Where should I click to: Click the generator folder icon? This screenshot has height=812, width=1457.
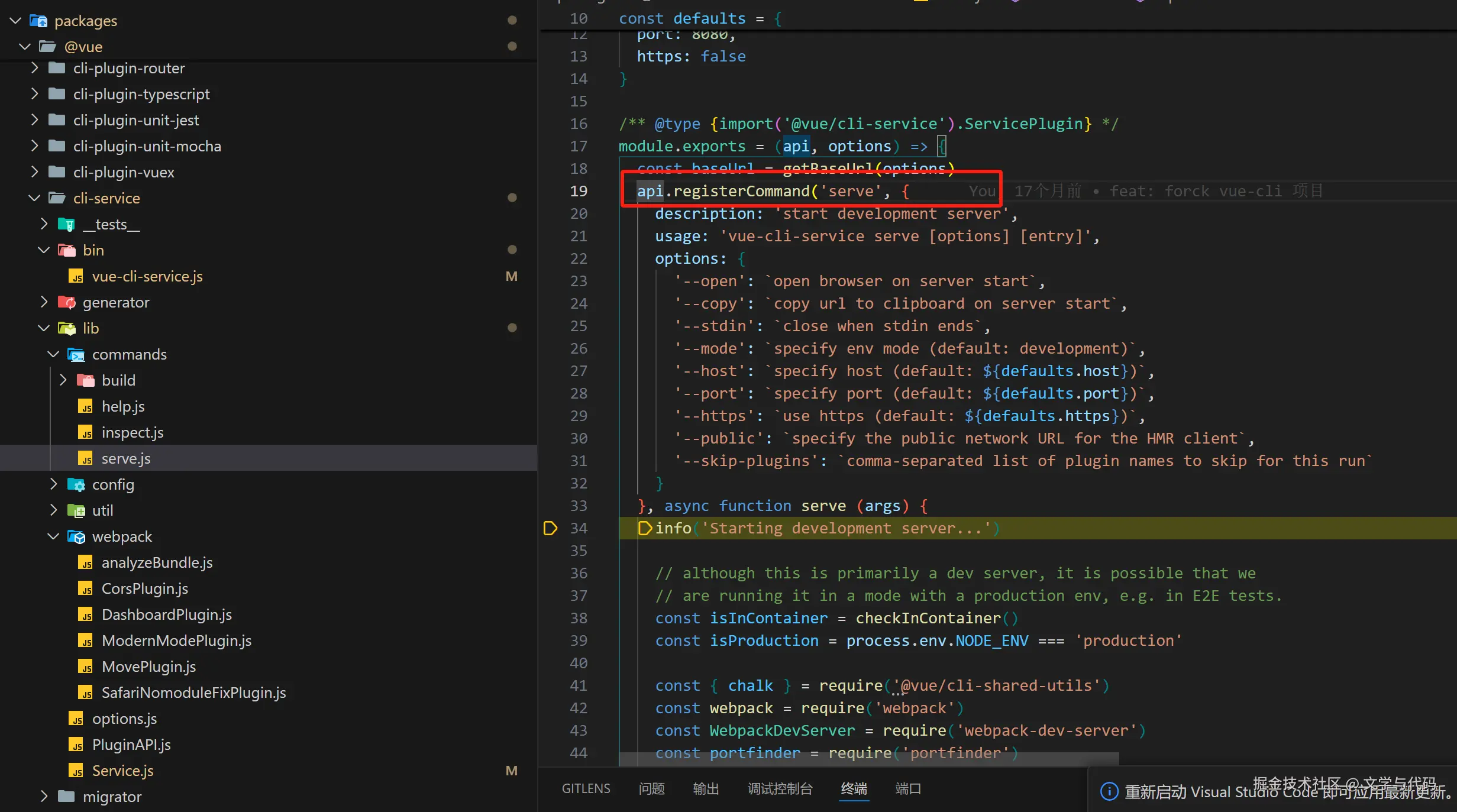(67, 303)
